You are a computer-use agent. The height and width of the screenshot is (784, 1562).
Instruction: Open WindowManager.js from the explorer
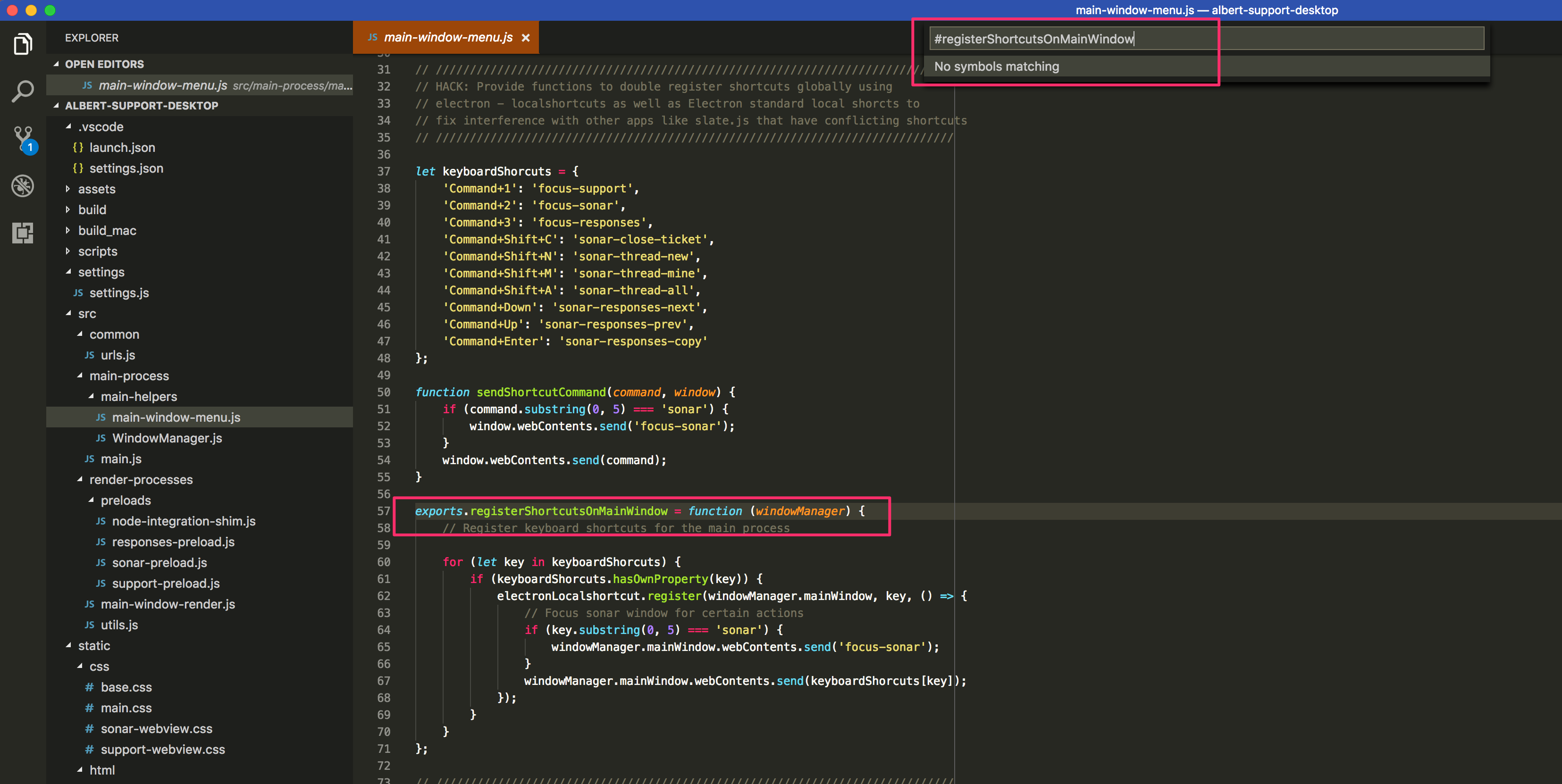click(x=166, y=438)
